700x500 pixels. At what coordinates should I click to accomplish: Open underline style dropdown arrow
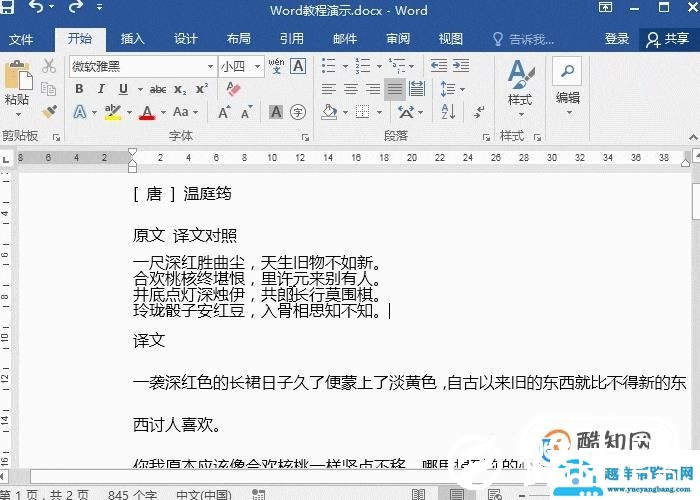coord(140,89)
